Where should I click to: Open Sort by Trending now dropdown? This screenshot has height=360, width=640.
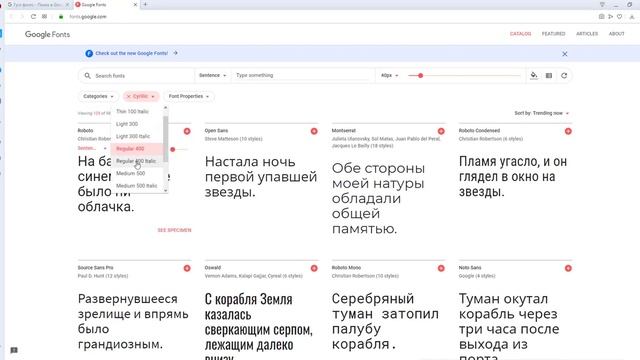(542, 113)
